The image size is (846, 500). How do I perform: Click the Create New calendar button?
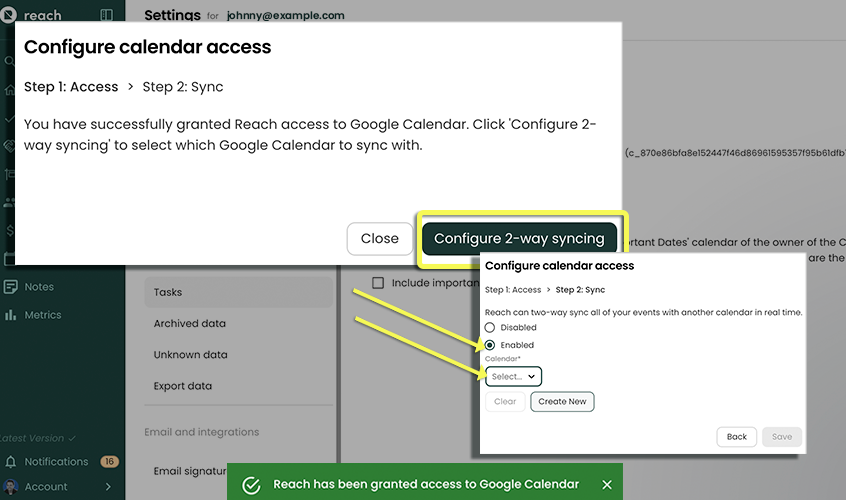coord(562,401)
